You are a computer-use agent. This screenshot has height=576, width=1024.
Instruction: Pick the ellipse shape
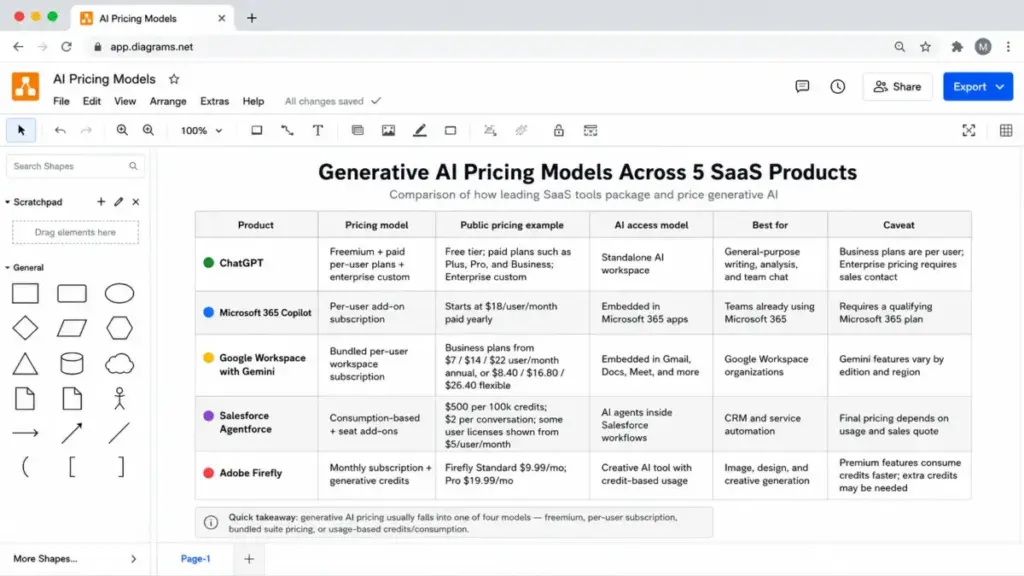click(x=120, y=294)
